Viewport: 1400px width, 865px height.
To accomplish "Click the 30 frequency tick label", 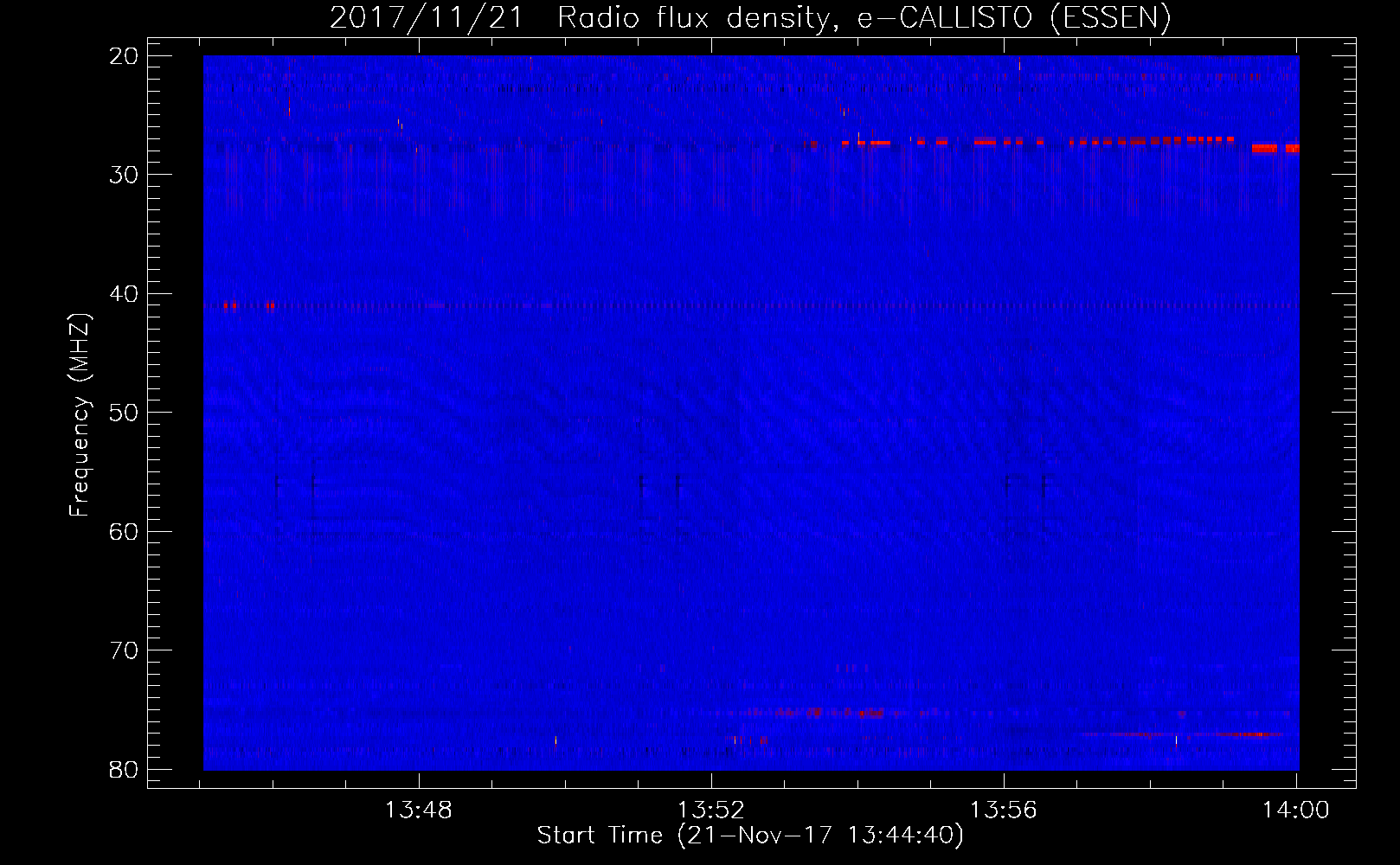I will [x=125, y=175].
